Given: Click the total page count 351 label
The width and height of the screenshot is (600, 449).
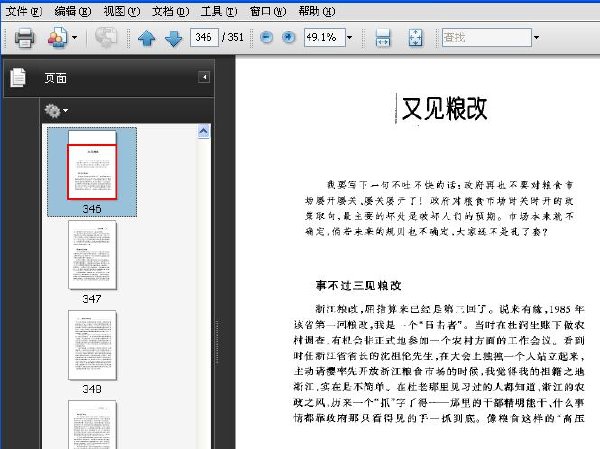Looking at the screenshot, I should coord(233,37).
